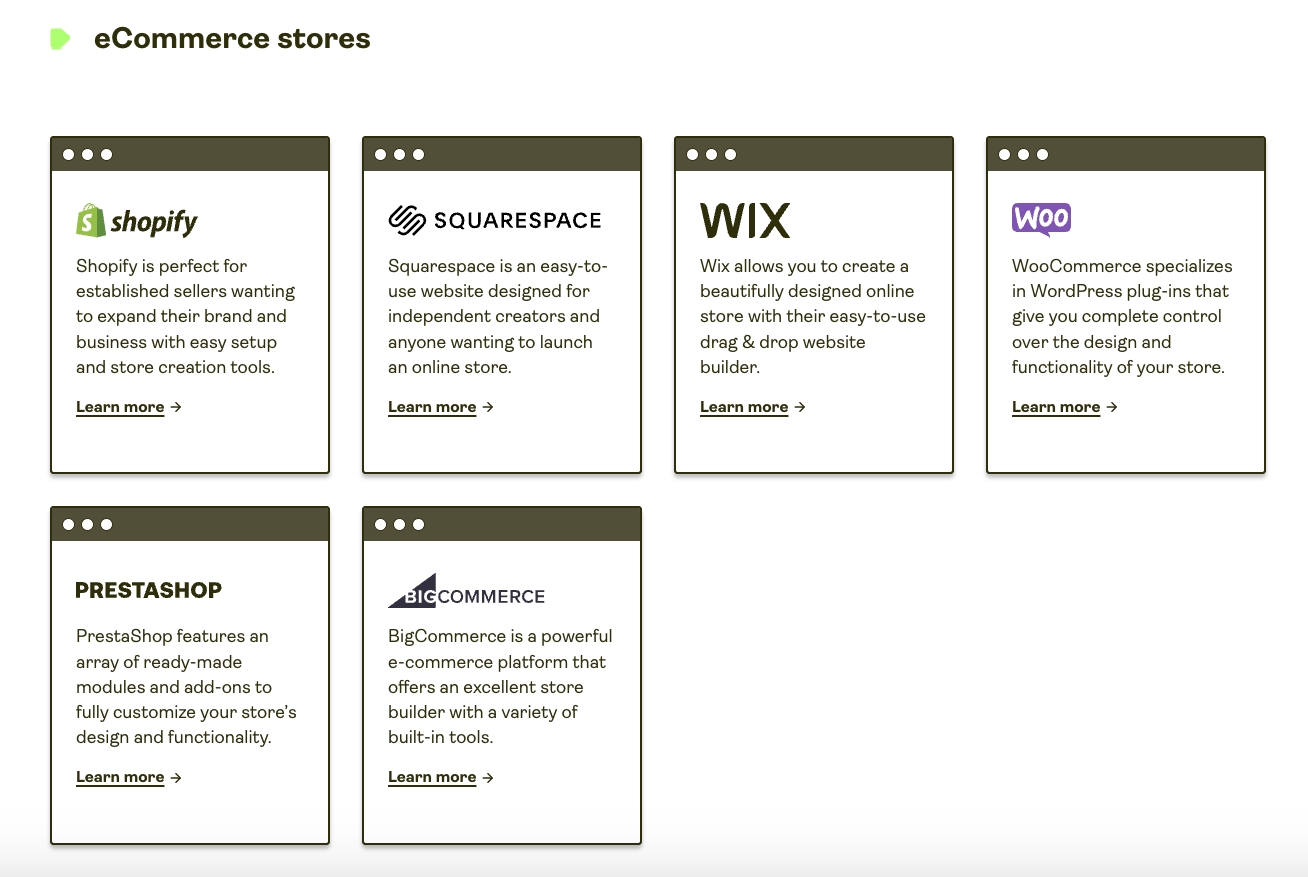Click the arrow icon after Shopify's Learn more

click(x=176, y=407)
